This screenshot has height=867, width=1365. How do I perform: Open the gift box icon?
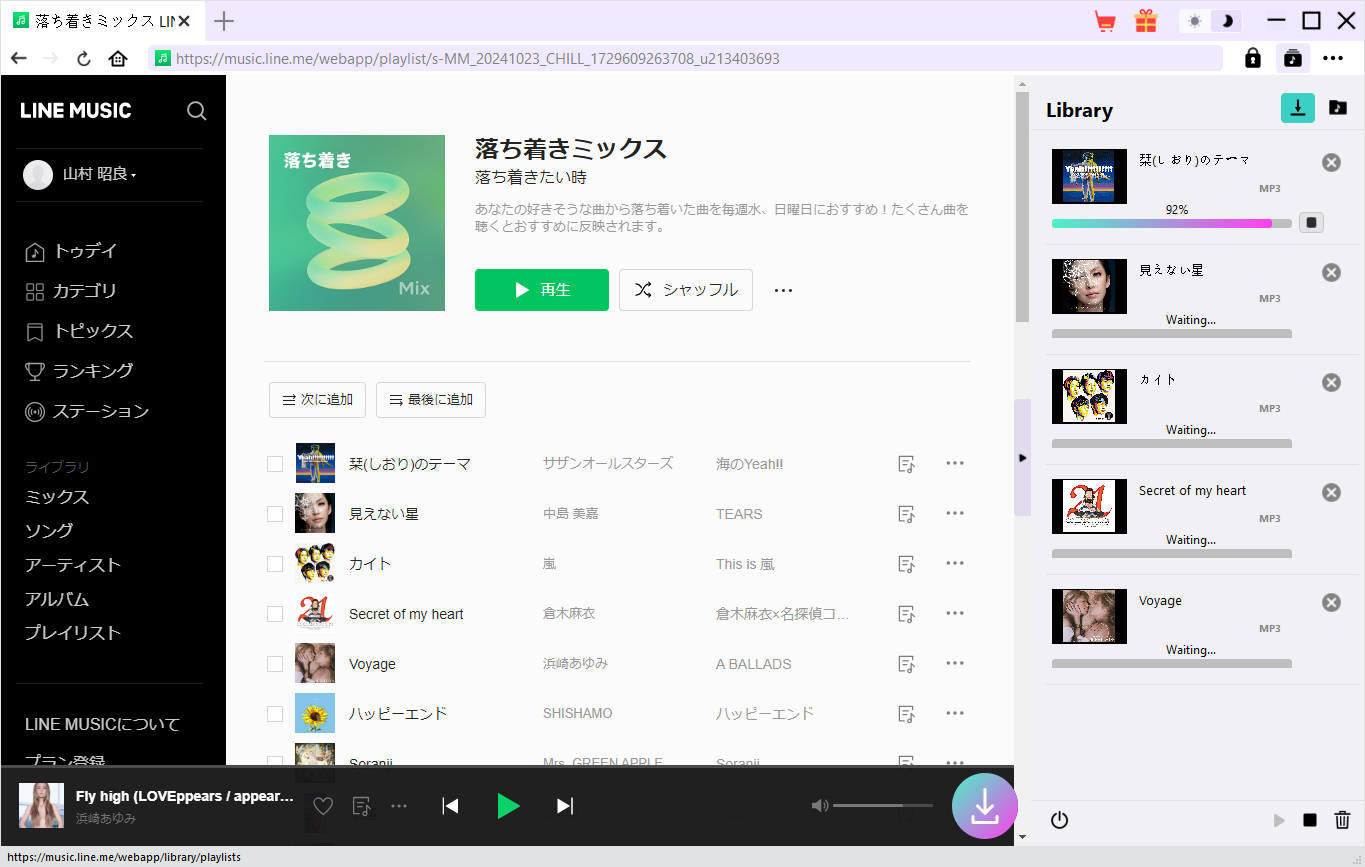point(1145,21)
